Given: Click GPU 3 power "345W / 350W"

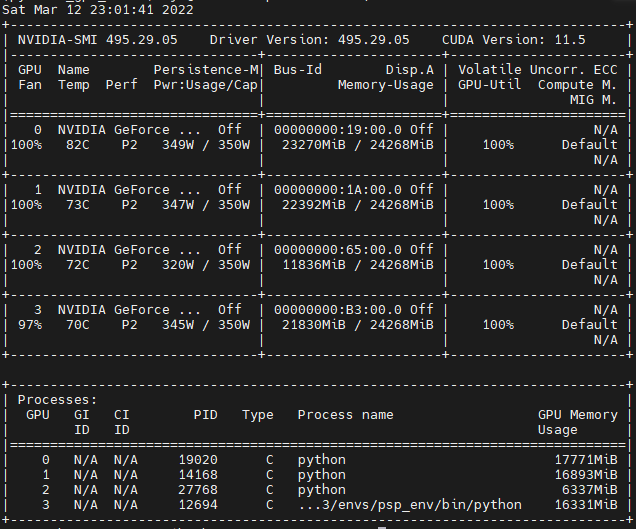Looking at the screenshot, I should 206,325.
